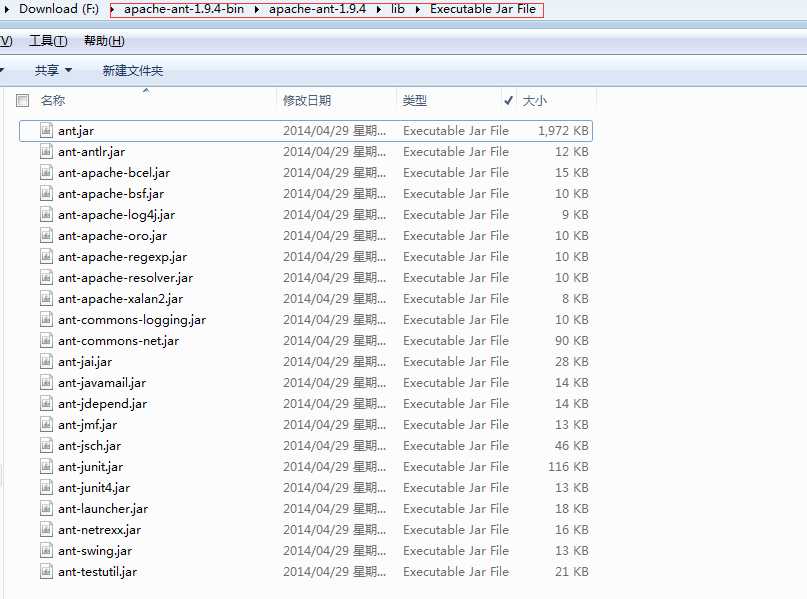Viewport: 807px width, 599px height.
Task: Select the ant-apache-log4j.jar file name
Action: click(x=117, y=215)
